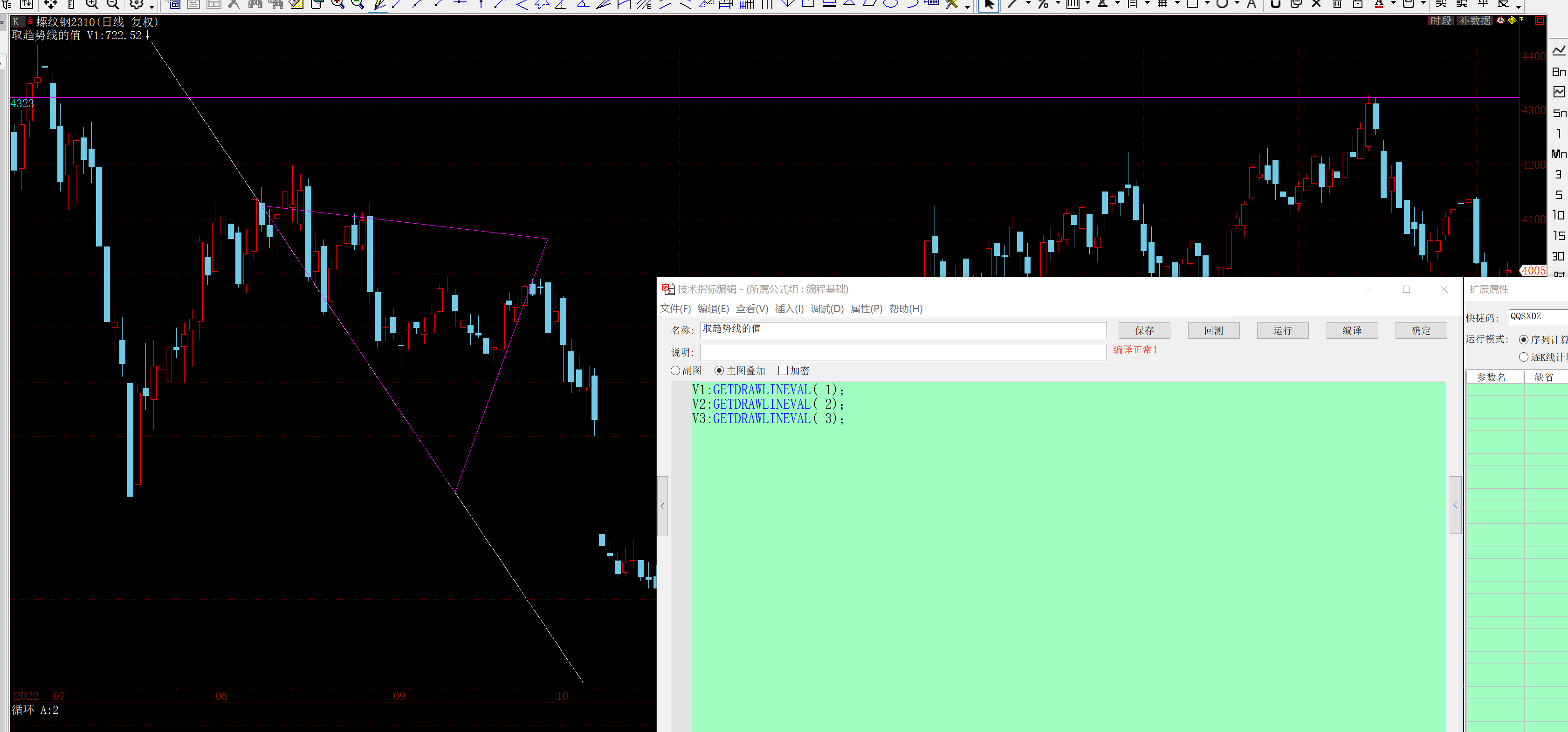Click the delete X drawing icon
This screenshot has width=1568, height=732.
click(1317, 4)
